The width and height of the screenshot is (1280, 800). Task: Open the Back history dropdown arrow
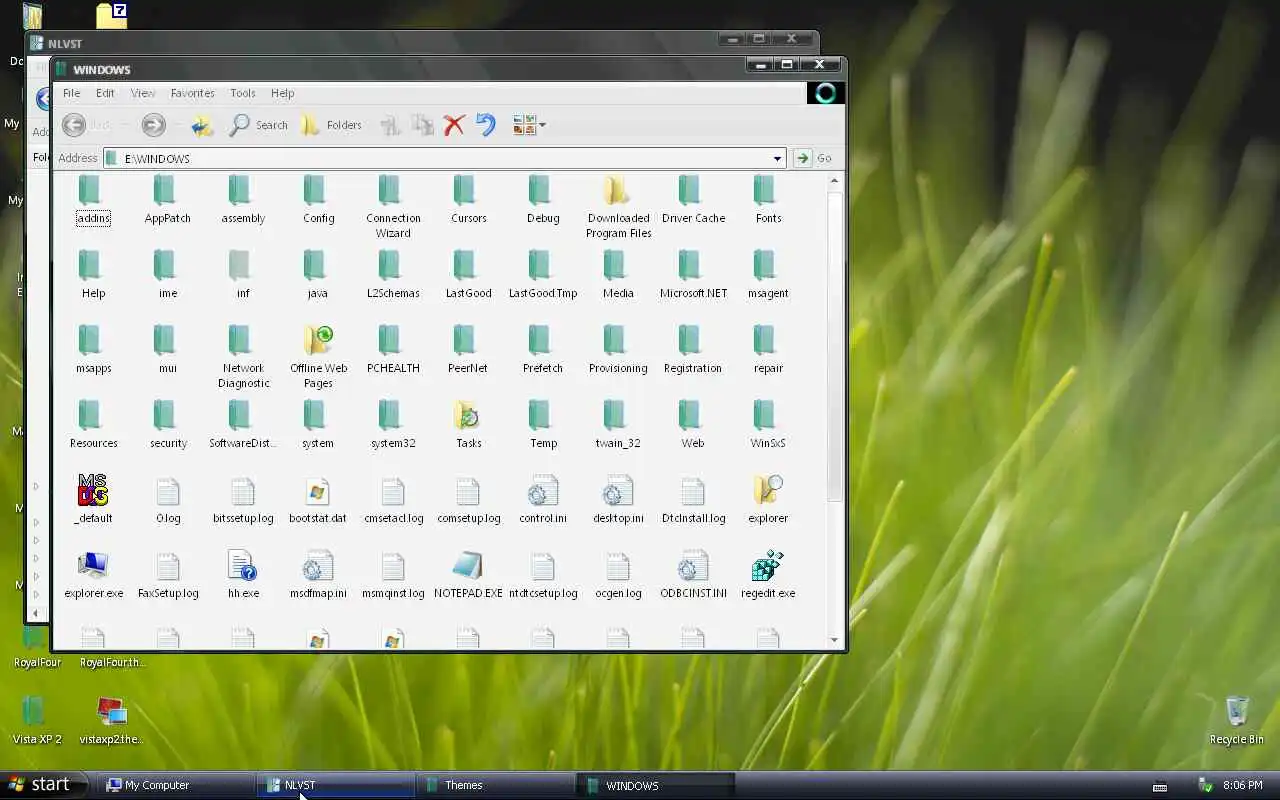[125, 125]
